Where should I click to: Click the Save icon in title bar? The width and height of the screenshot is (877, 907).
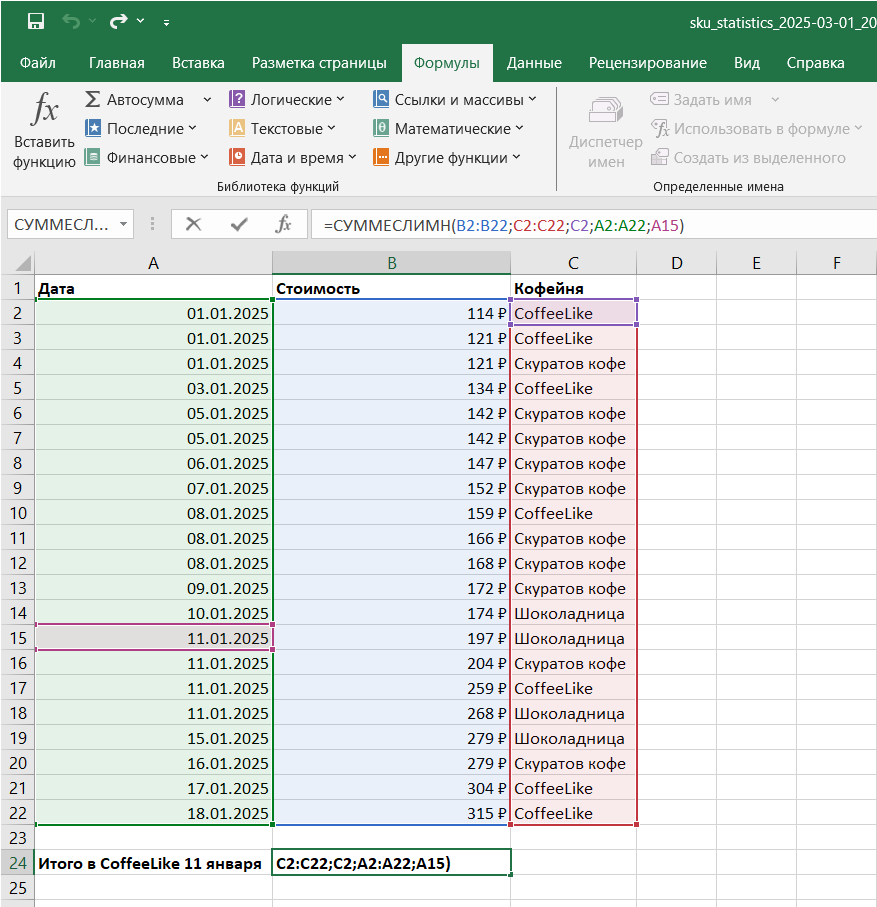pos(35,21)
